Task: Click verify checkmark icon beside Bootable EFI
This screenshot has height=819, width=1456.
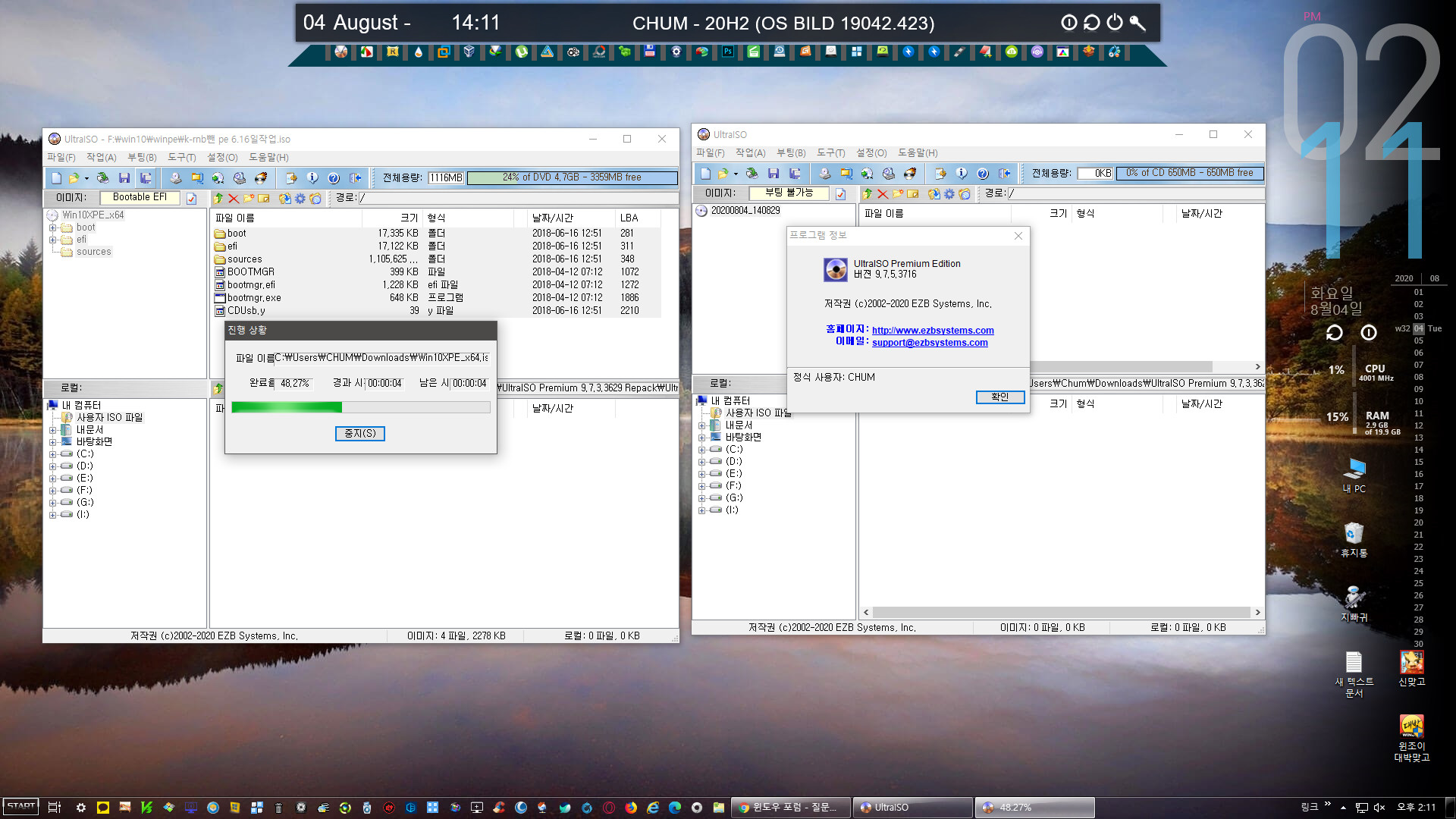Action: coord(192,199)
